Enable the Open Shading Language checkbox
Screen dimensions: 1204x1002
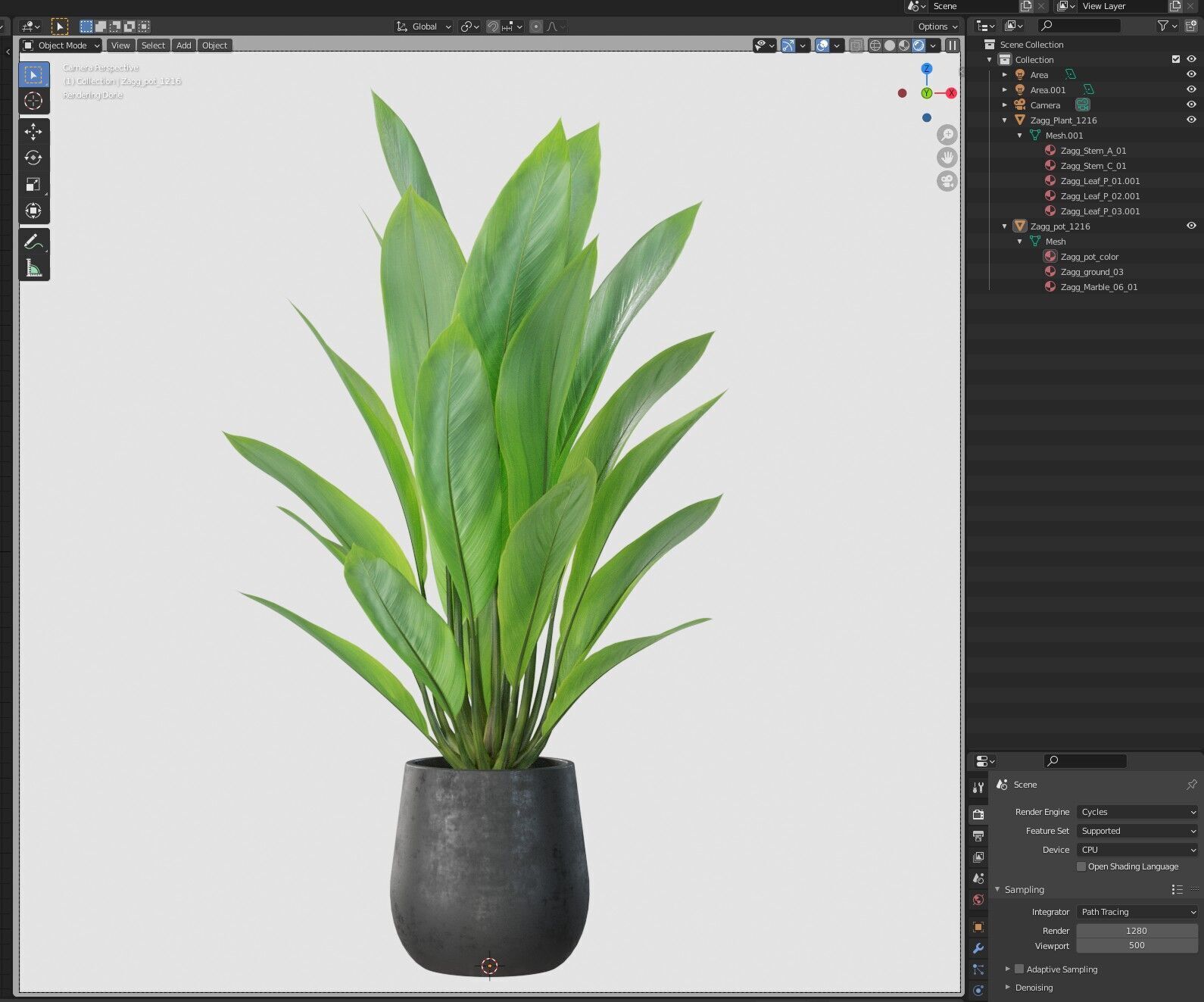point(1081,866)
